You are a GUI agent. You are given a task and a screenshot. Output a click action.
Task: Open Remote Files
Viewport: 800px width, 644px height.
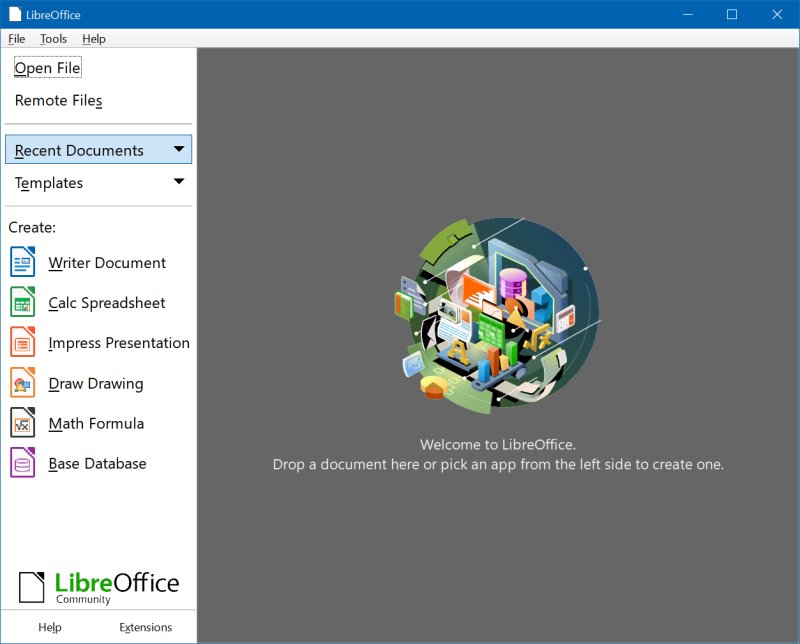(57, 100)
